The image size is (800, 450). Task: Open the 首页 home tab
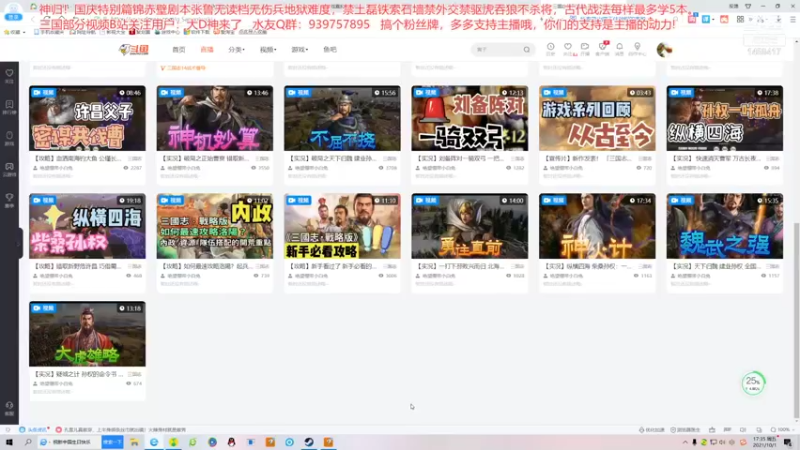[179, 49]
